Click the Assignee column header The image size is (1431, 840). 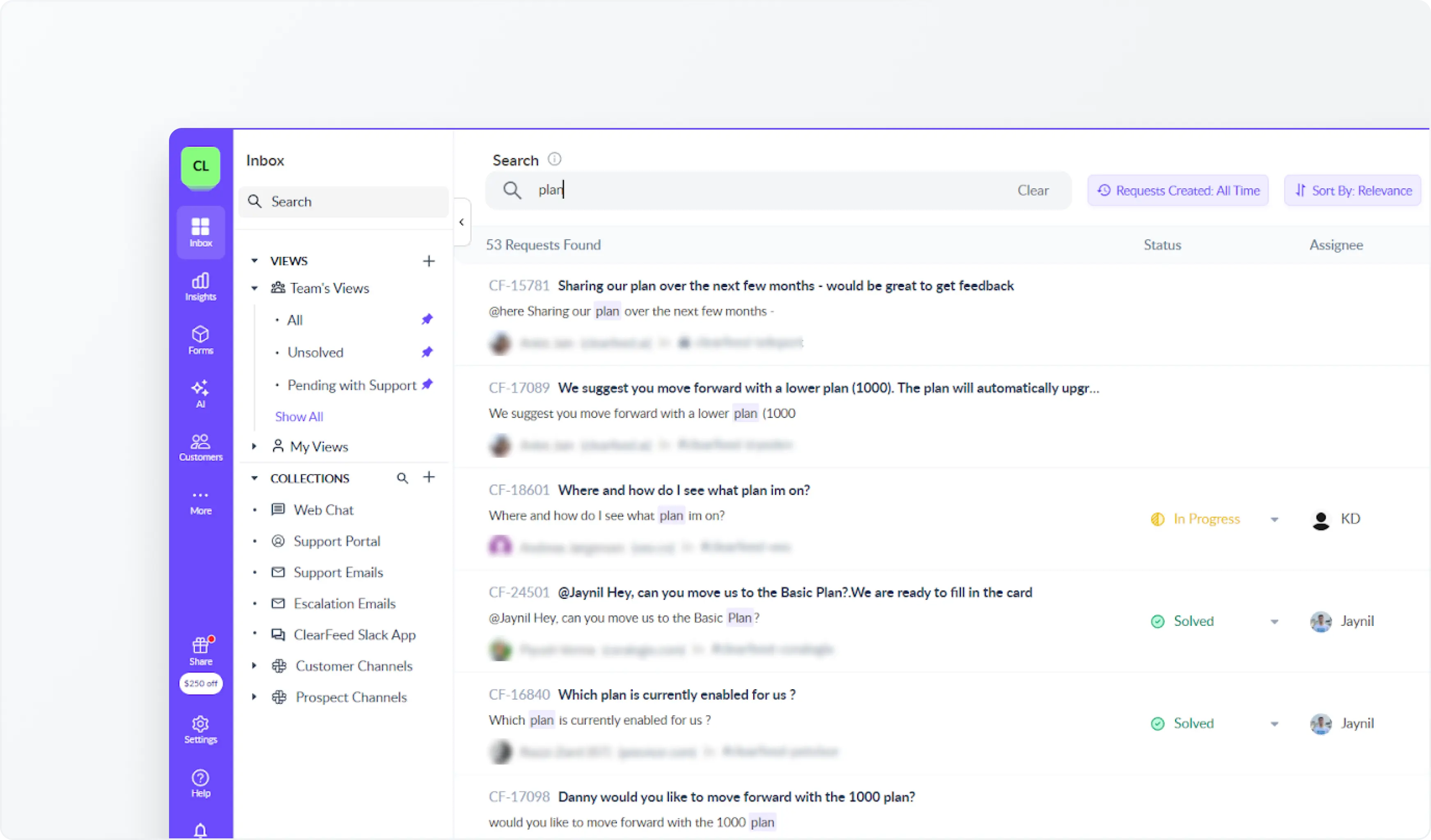1335,244
